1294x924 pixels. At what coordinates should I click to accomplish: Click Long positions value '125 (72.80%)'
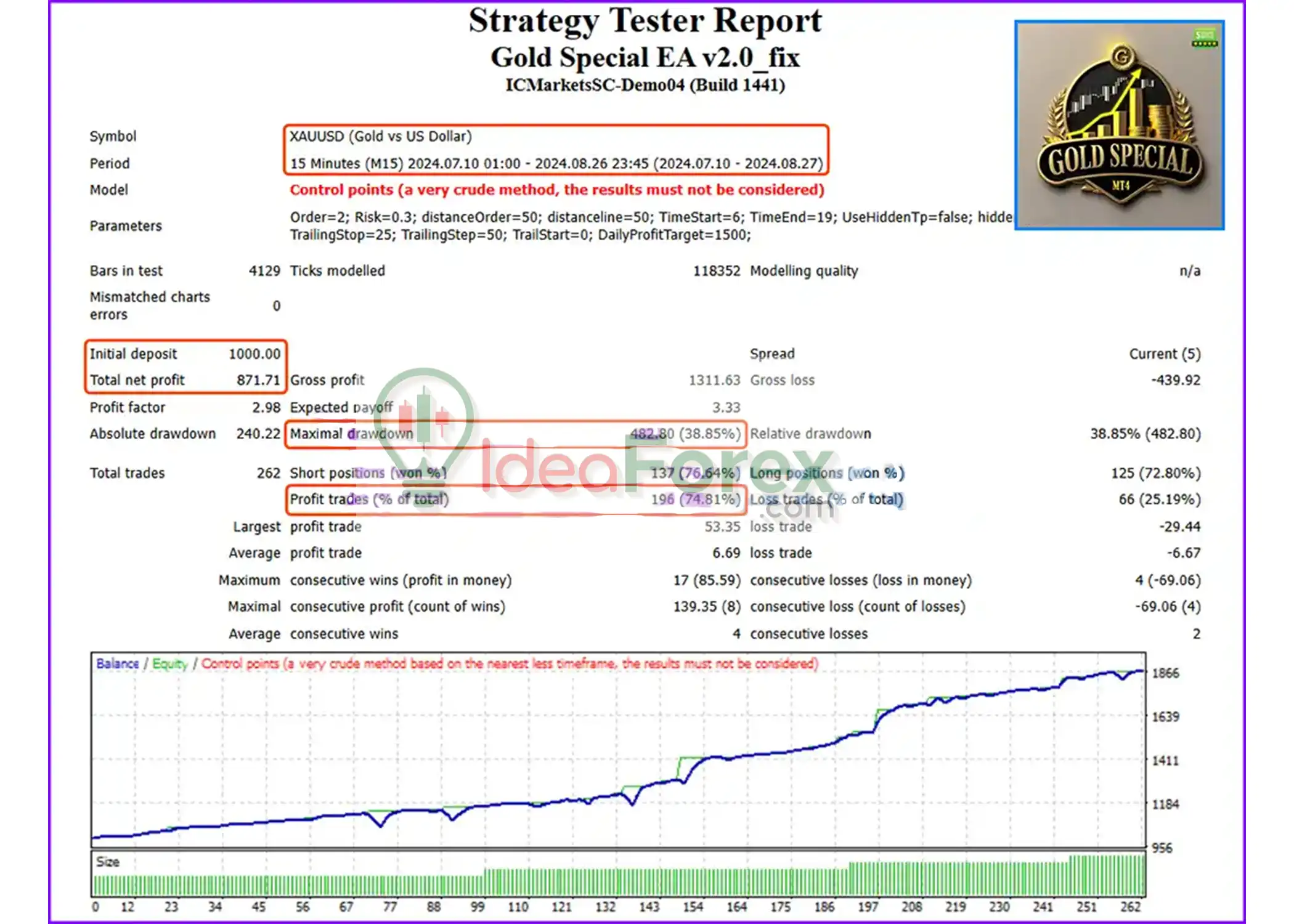(1156, 473)
